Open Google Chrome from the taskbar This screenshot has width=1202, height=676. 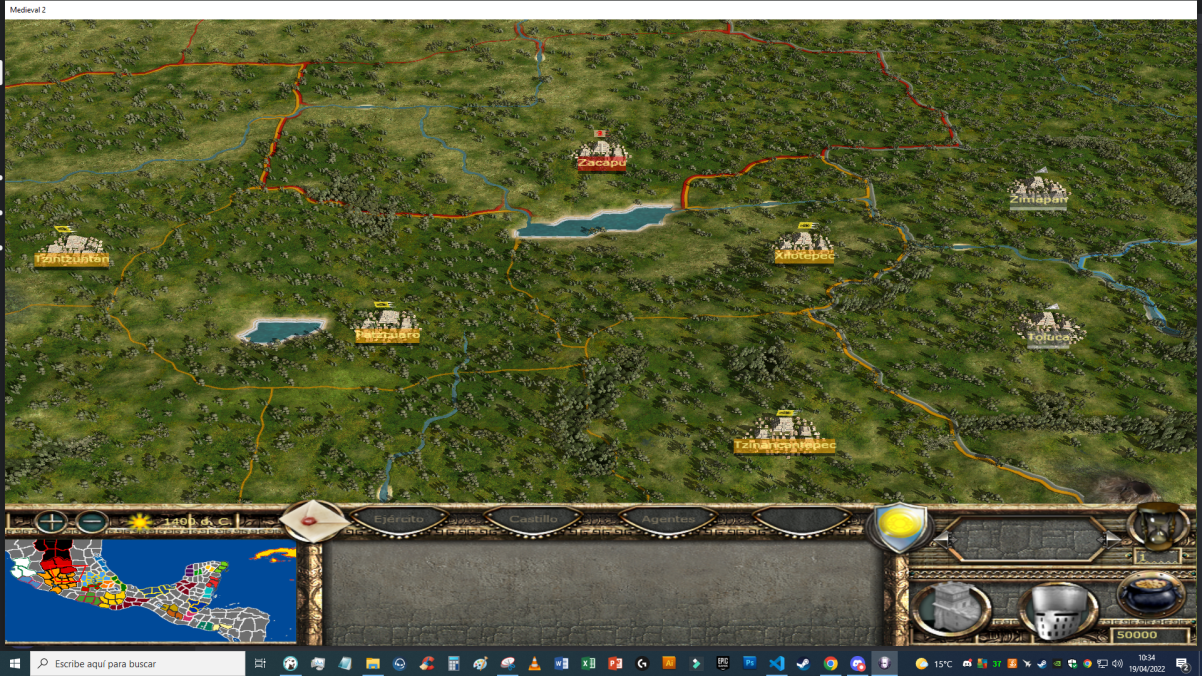pyautogui.click(x=830, y=664)
